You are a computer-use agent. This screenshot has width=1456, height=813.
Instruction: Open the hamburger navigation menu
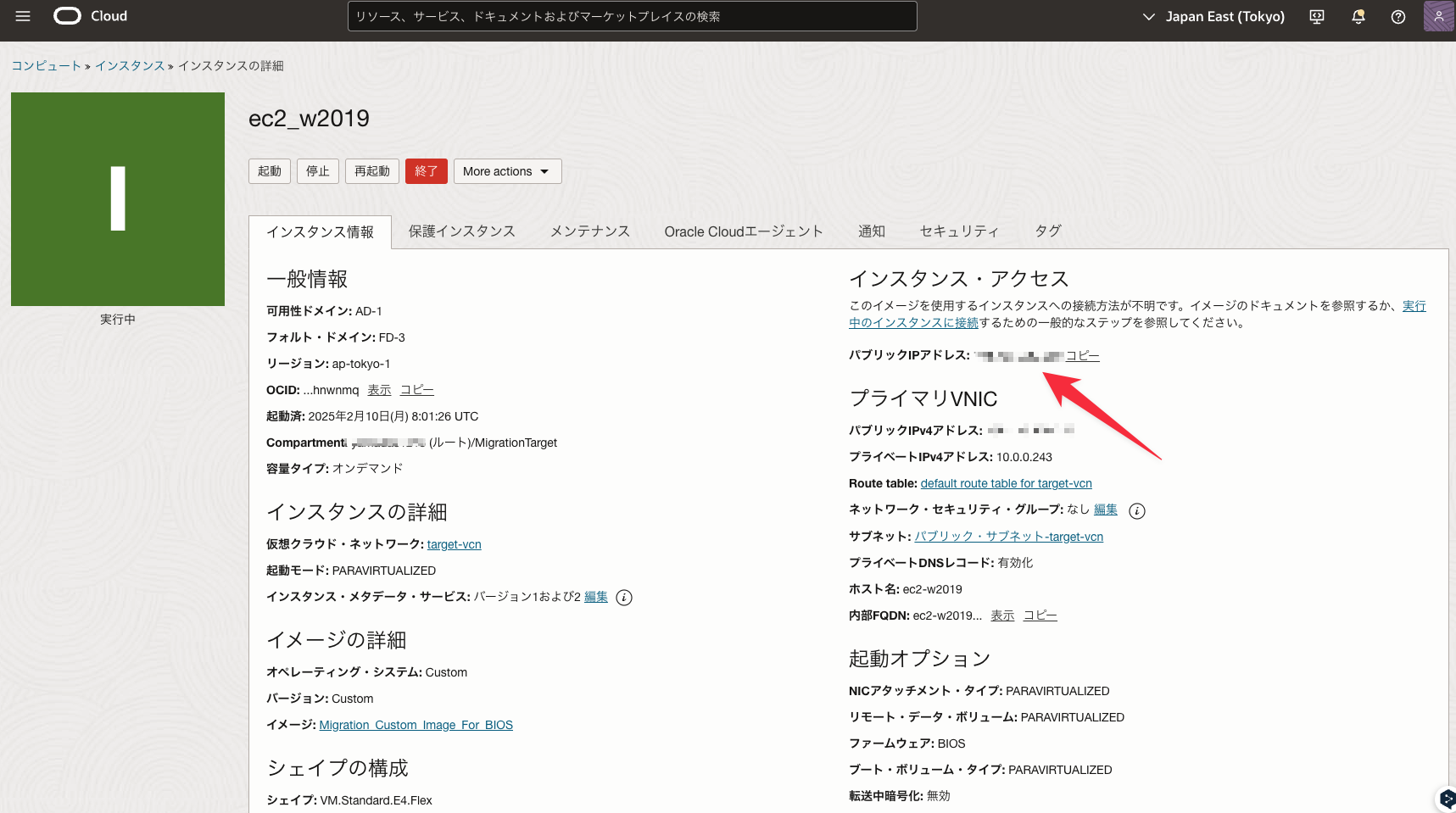[23, 16]
